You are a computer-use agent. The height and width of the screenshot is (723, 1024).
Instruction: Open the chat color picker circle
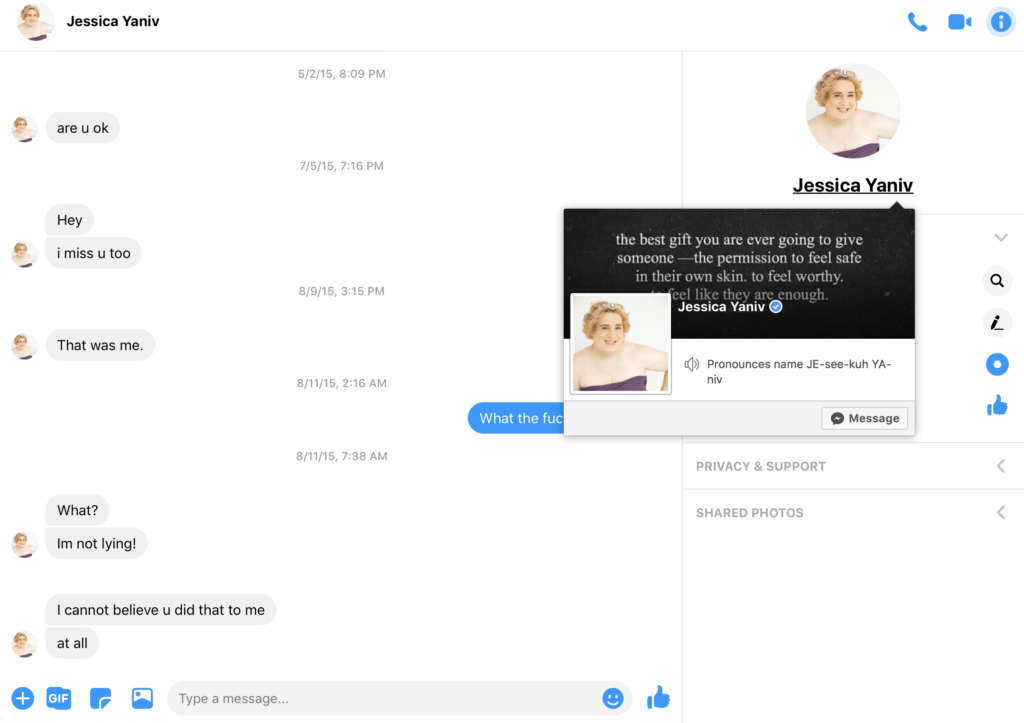pyautogui.click(x=997, y=364)
